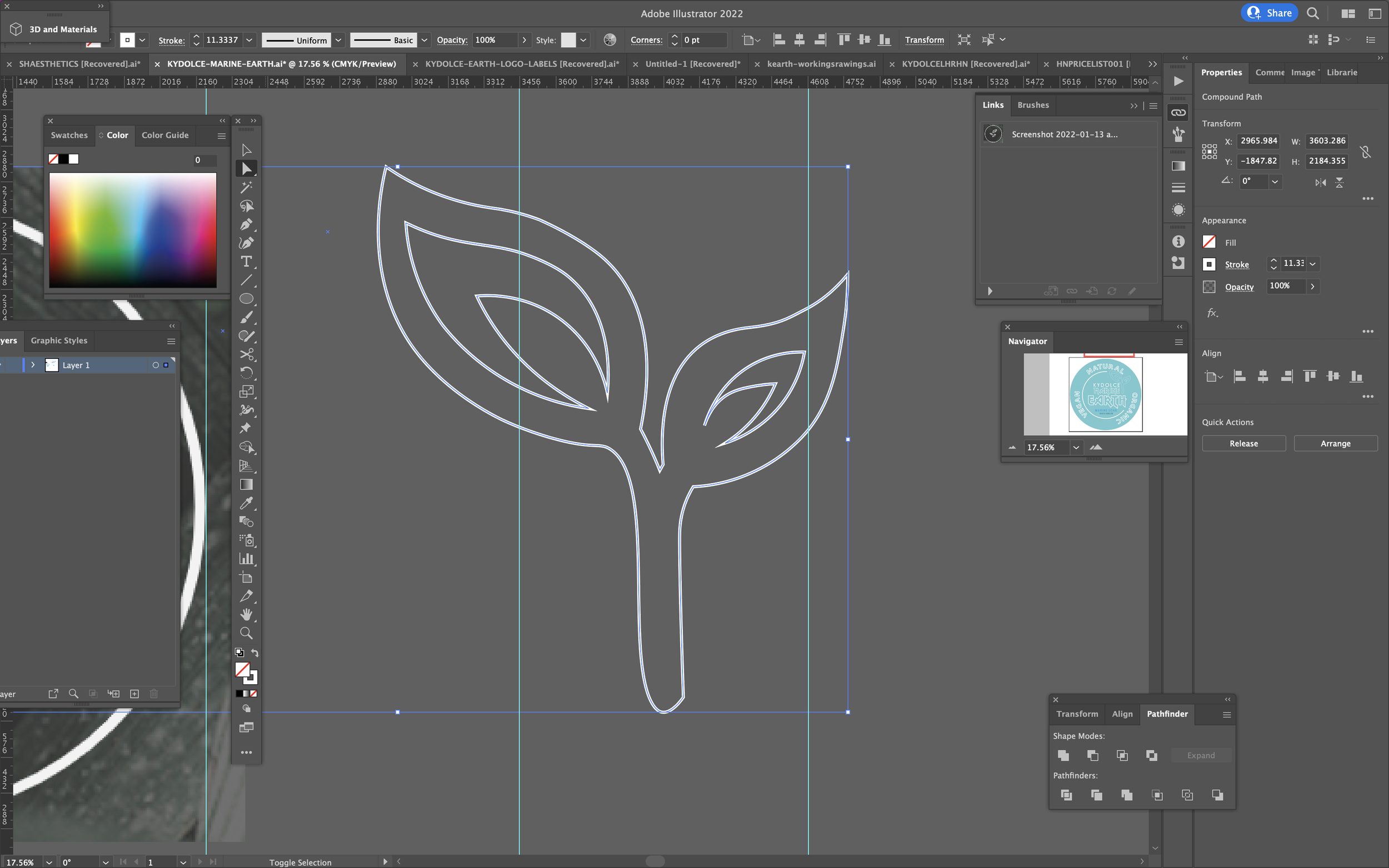
Task: Toggle Flip Horizontally in Transform section
Action: [x=1321, y=182]
